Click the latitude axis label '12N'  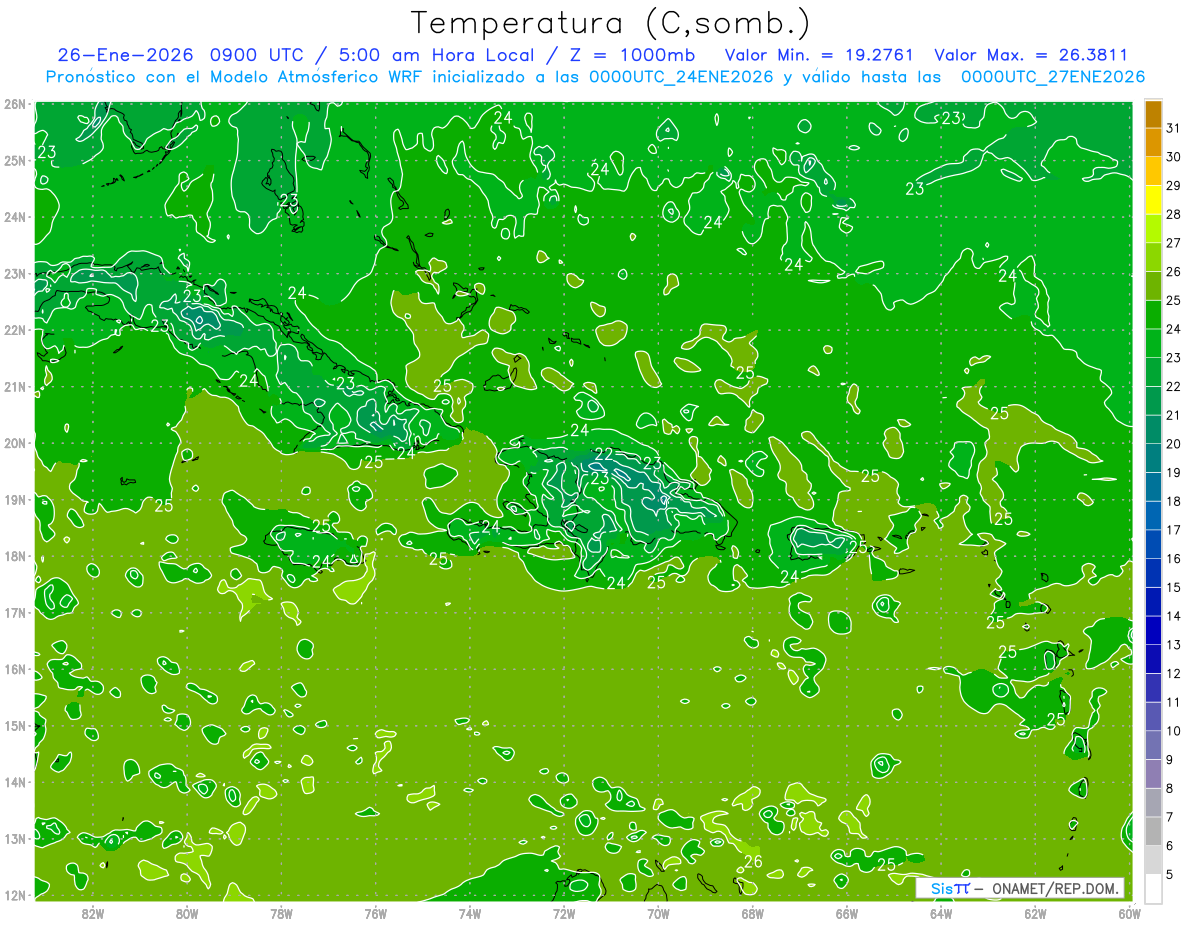click(15, 895)
